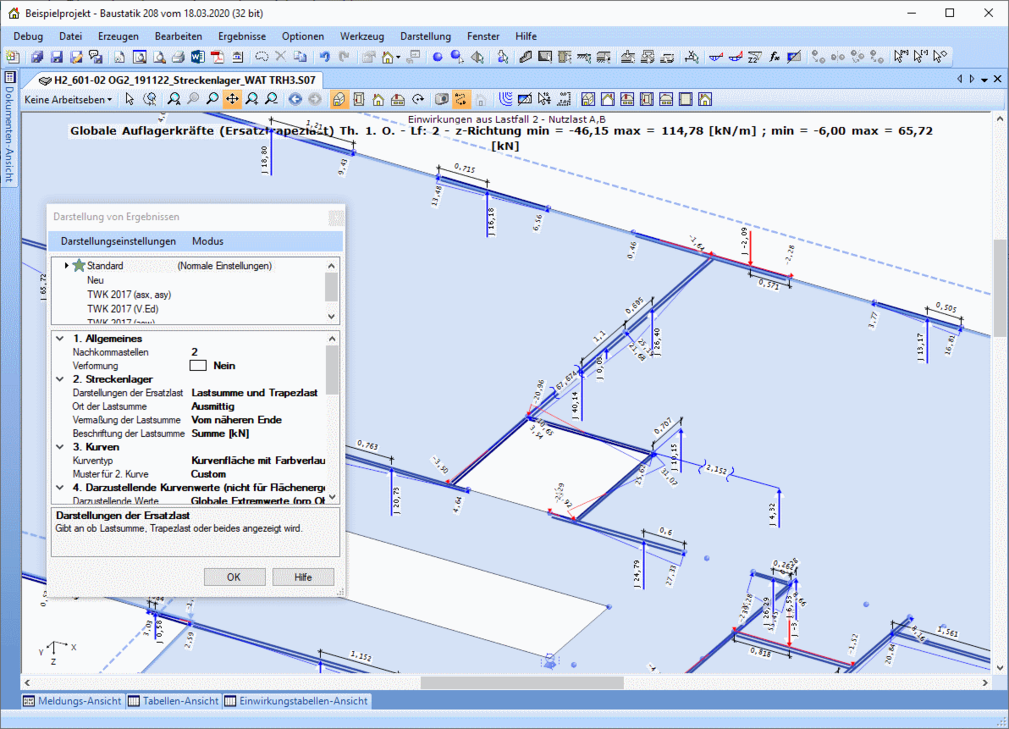The image size is (1009, 729).
Task: Collapse the 1. Allgemeines section
Action: pos(60,339)
